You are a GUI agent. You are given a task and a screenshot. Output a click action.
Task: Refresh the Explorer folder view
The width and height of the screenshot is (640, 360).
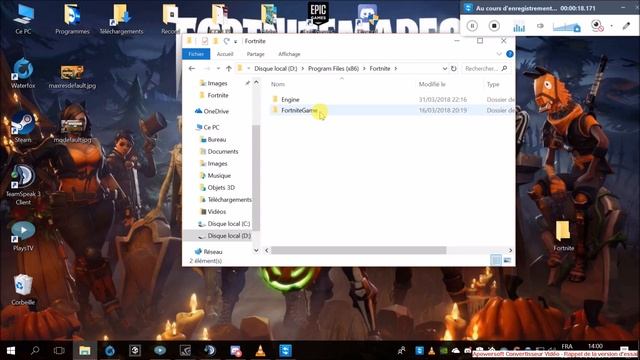(453, 69)
